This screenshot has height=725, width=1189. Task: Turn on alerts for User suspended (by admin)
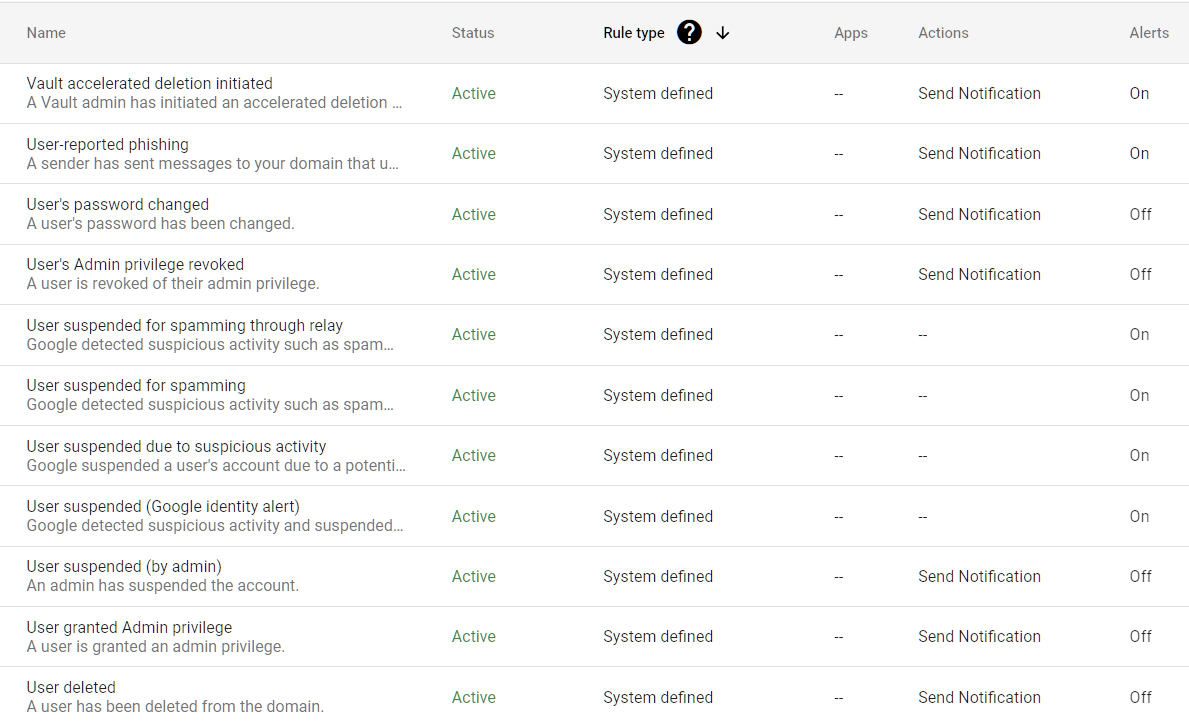pyautogui.click(x=1139, y=576)
